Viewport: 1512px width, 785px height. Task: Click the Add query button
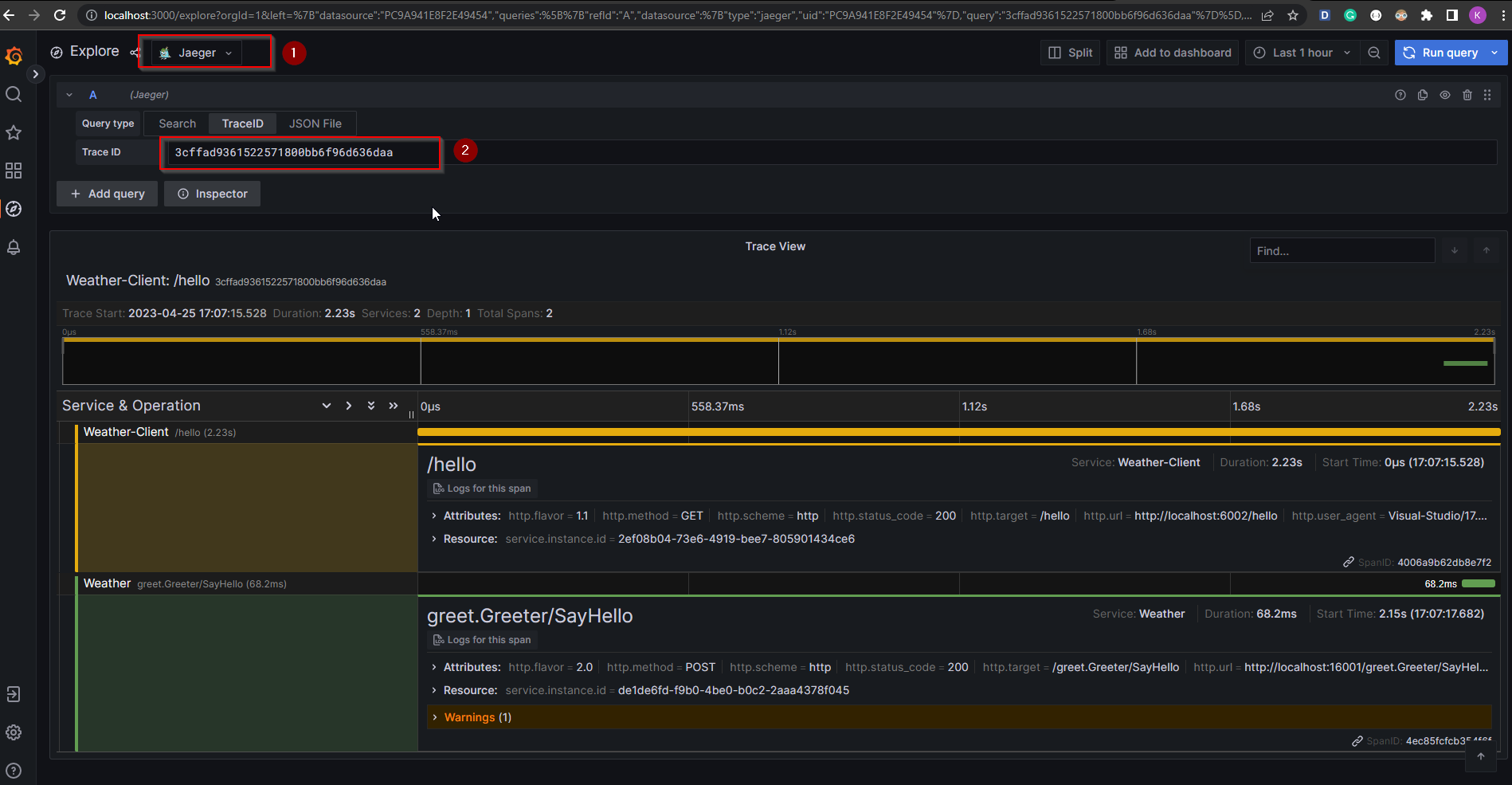[108, 194]
